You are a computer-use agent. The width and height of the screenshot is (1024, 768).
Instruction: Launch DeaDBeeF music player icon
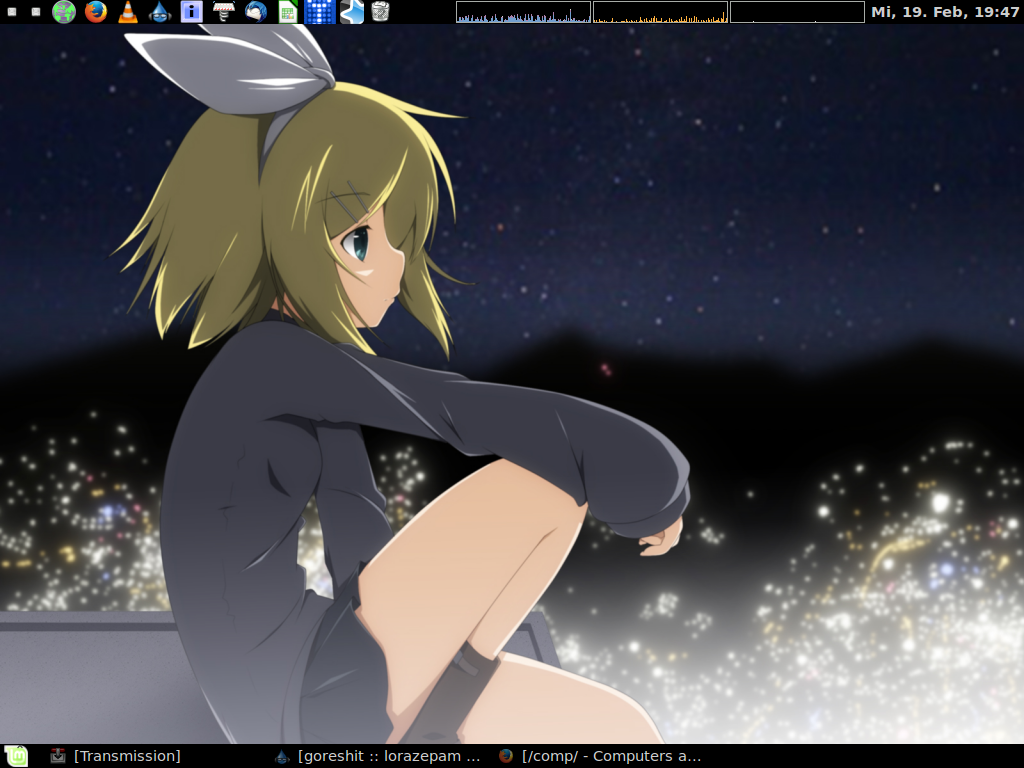[x=160, y=12]
